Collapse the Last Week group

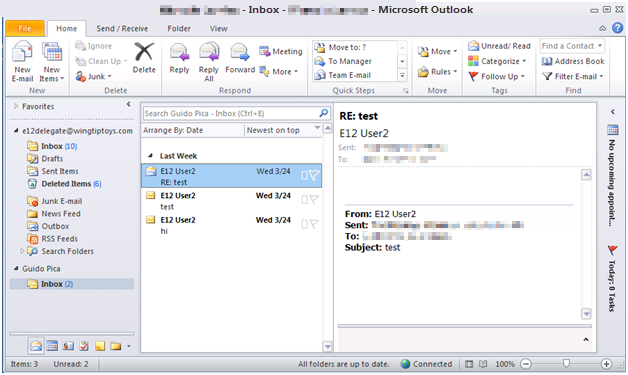(151, 156)
